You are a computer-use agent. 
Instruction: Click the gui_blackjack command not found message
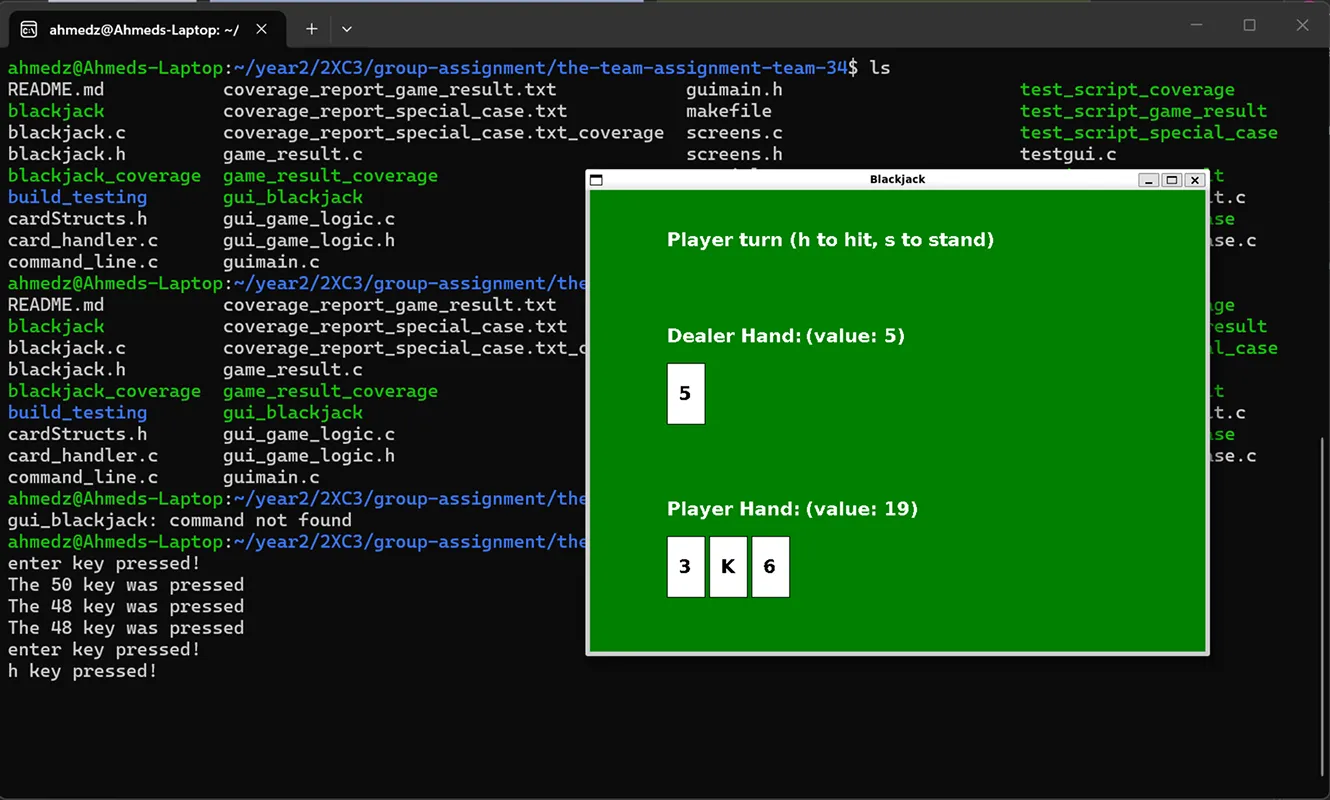(x=180, y=520)
